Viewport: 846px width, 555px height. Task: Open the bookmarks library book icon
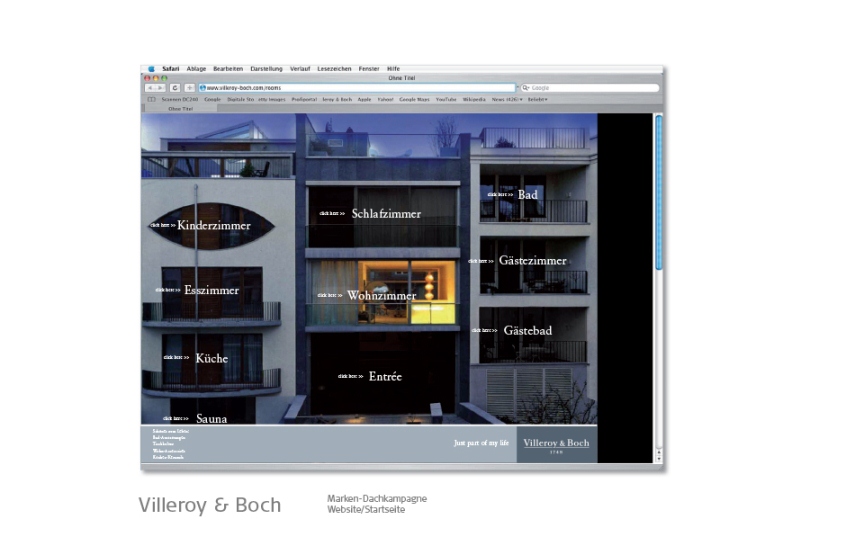(x=151, y=100)
